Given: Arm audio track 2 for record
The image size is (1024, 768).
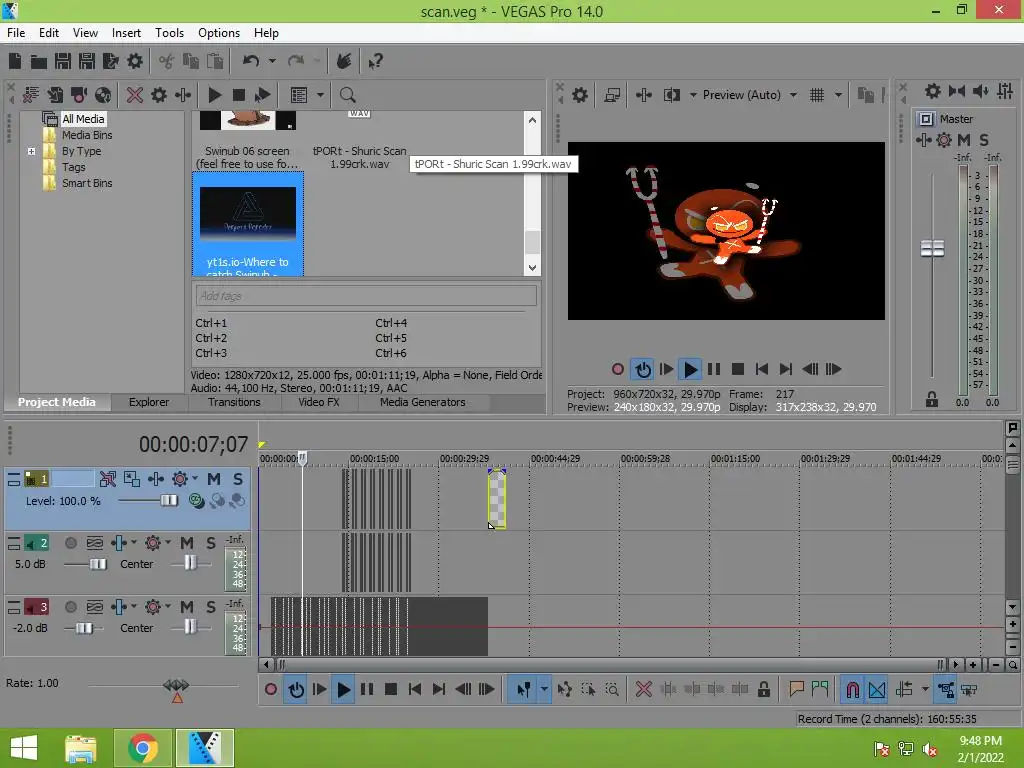Looking at the screenshot, I should (x=71, y=543).
